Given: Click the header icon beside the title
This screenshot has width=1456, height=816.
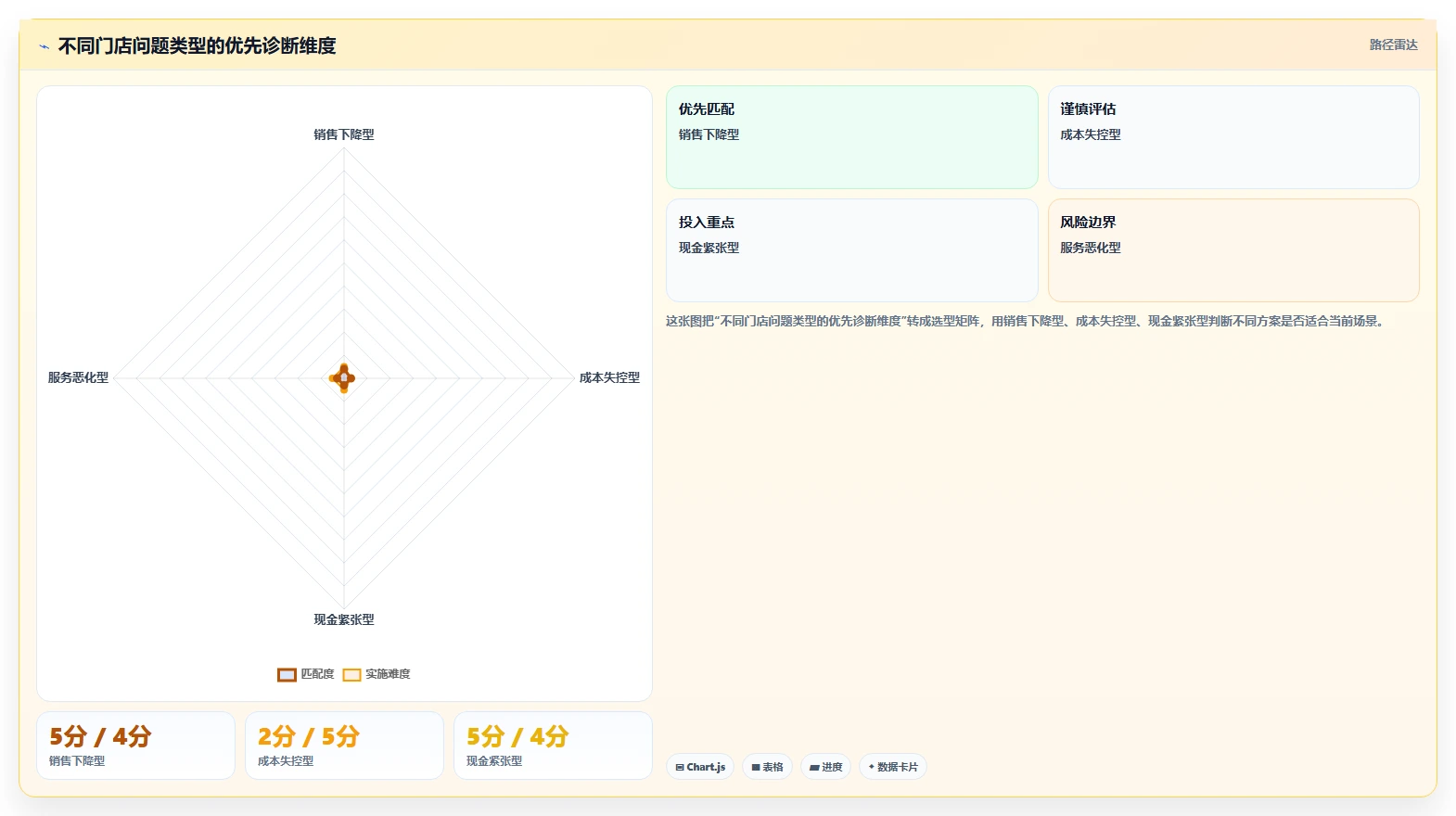Looking at the screenshot, I should tap(44, 46).
